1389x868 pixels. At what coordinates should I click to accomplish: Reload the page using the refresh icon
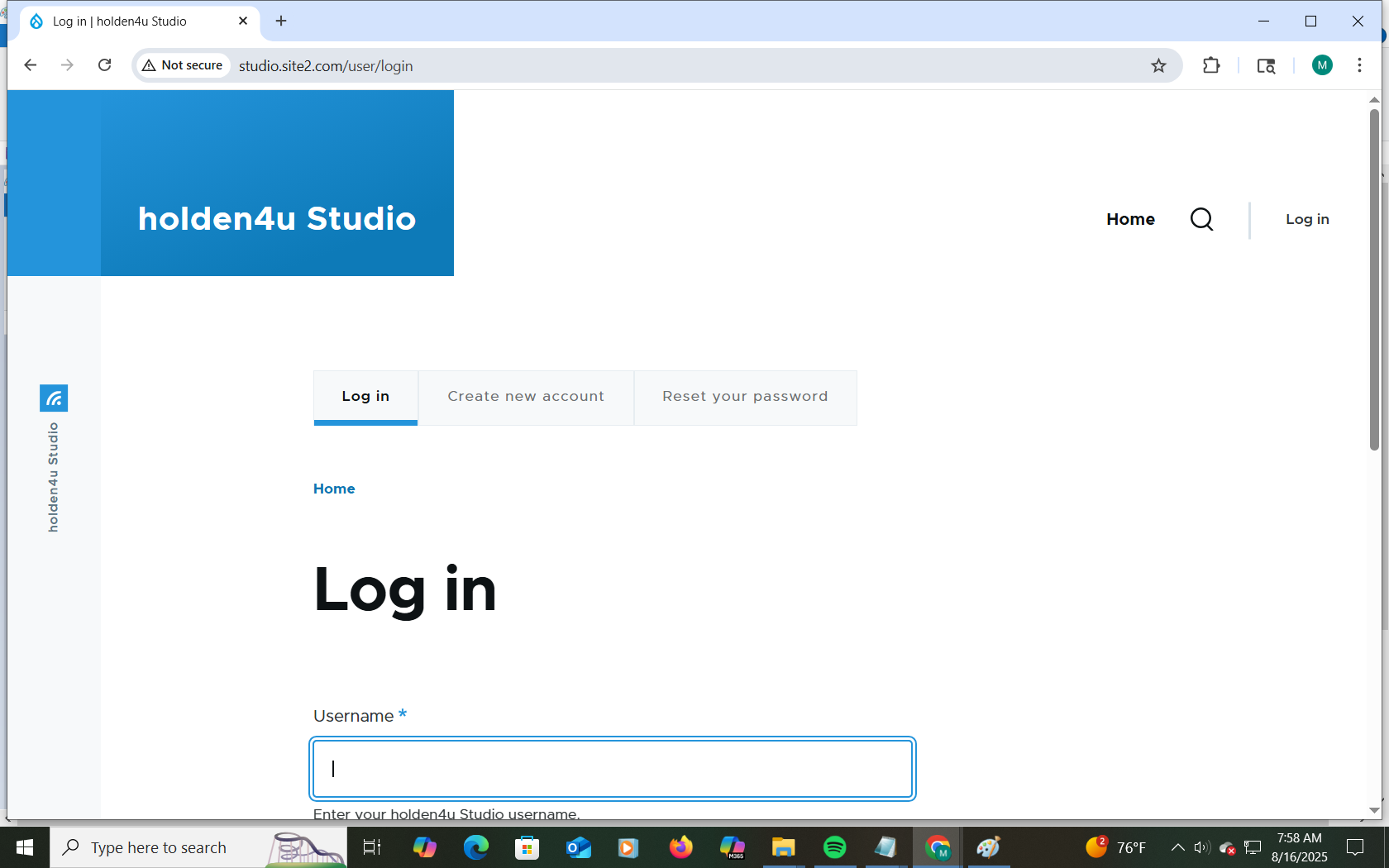tap(104, 65)
